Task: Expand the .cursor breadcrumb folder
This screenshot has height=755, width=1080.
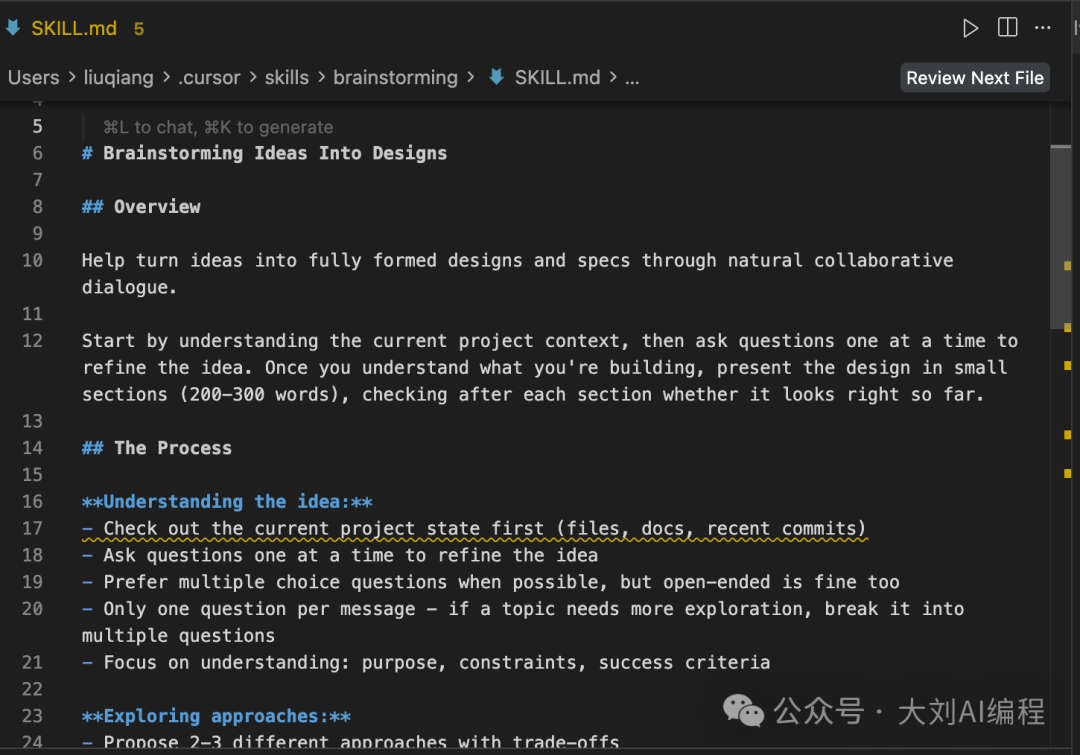Action: pos(209,77)
